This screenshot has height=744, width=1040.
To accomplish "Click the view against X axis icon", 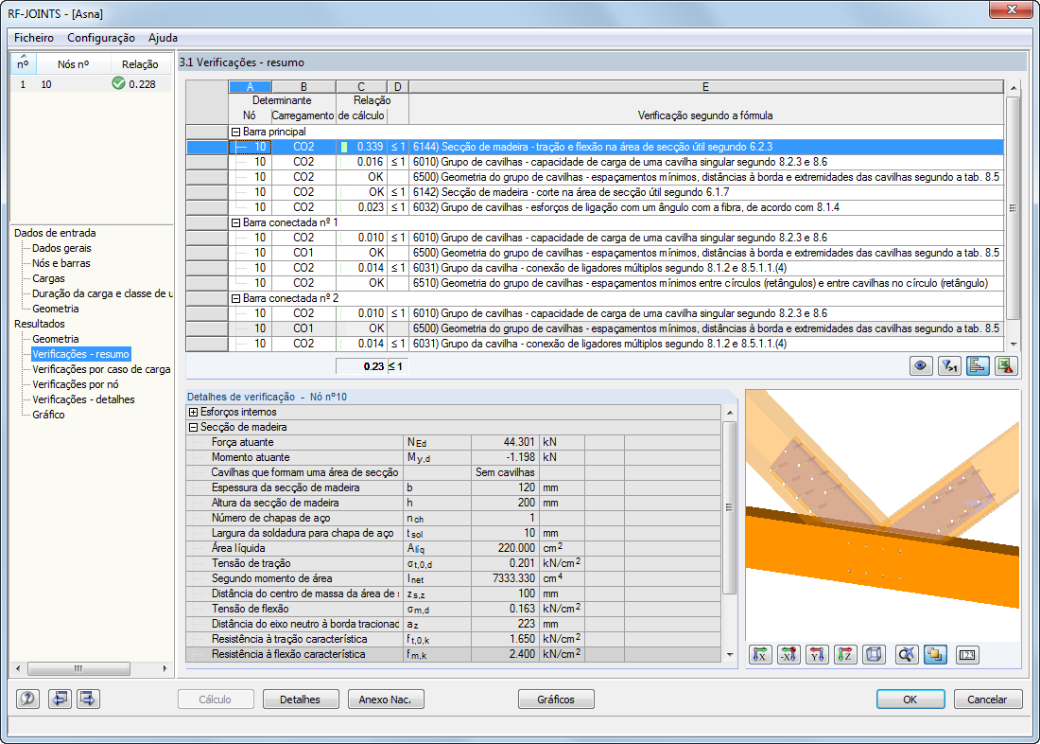I will click(x=789, y=655).
